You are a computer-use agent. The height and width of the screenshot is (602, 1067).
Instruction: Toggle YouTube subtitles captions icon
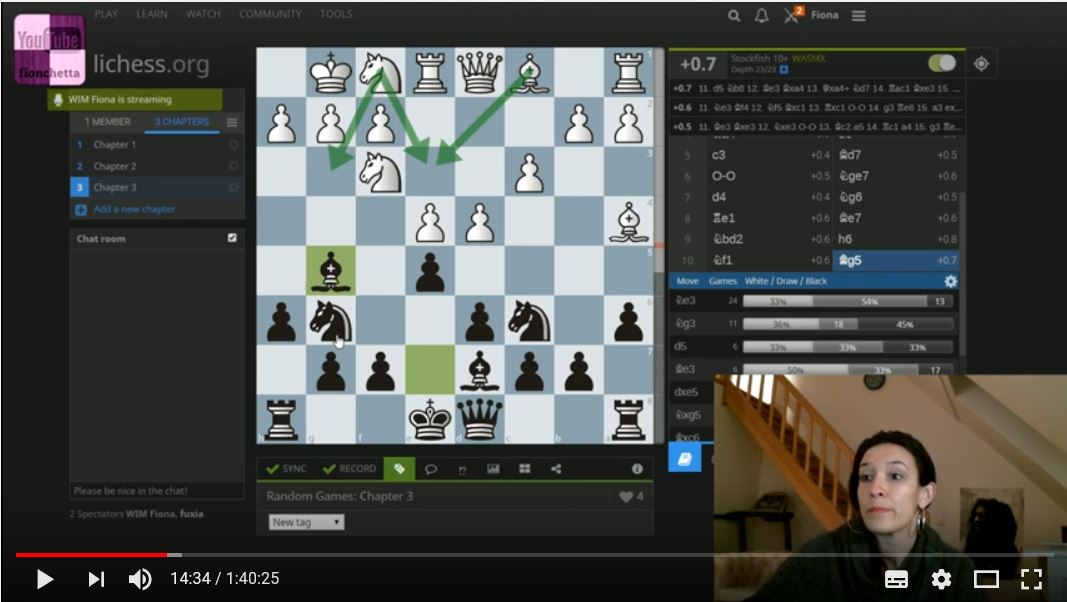click(896, 579)
